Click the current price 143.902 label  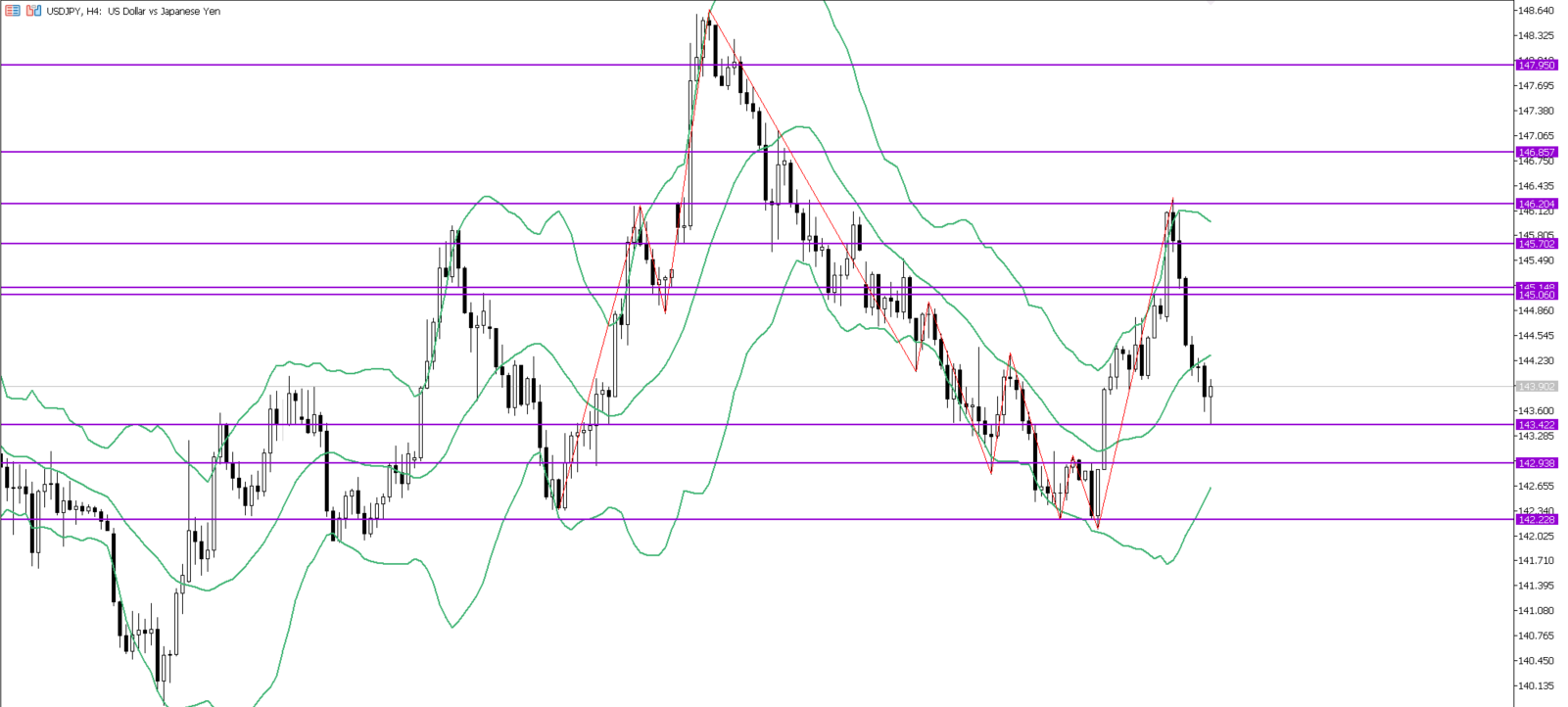pyautogui.click(x=1536, y=387)
